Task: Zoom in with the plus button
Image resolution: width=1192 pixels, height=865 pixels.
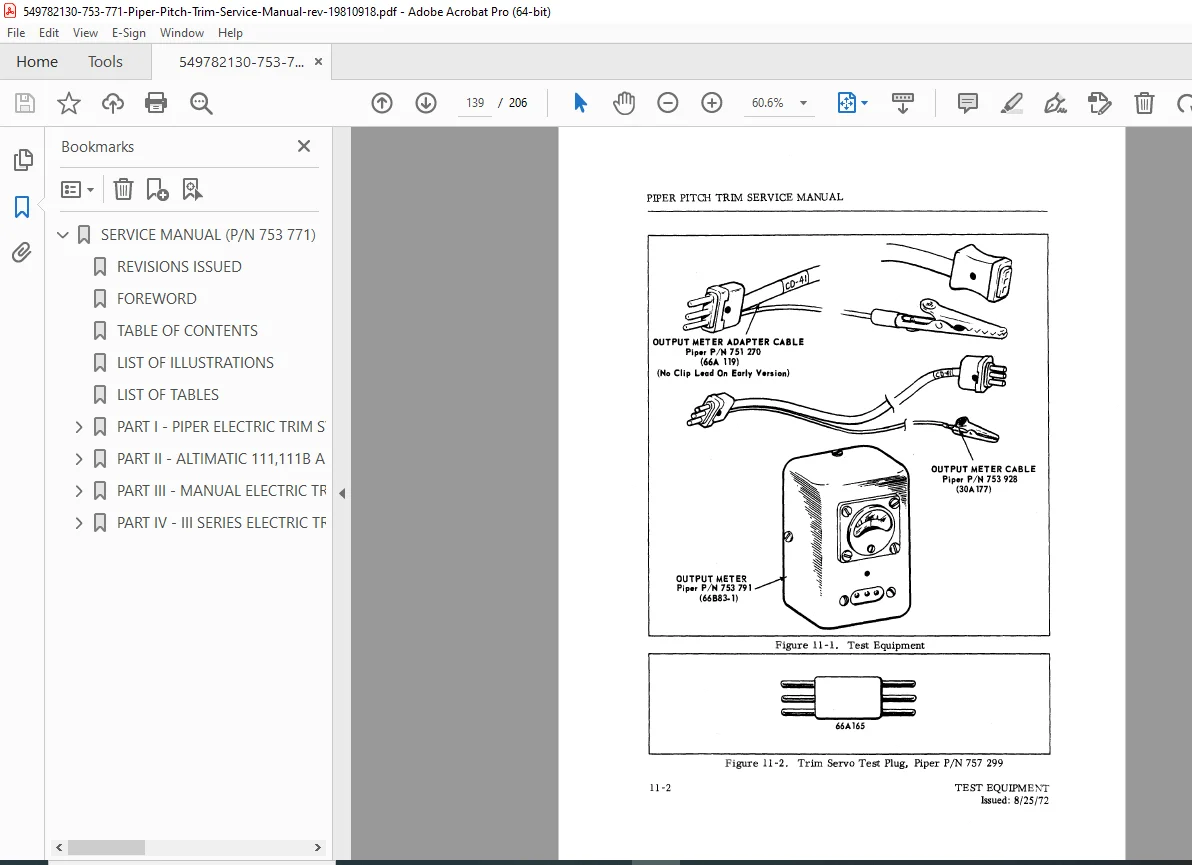Action: [x=712, y=103]
